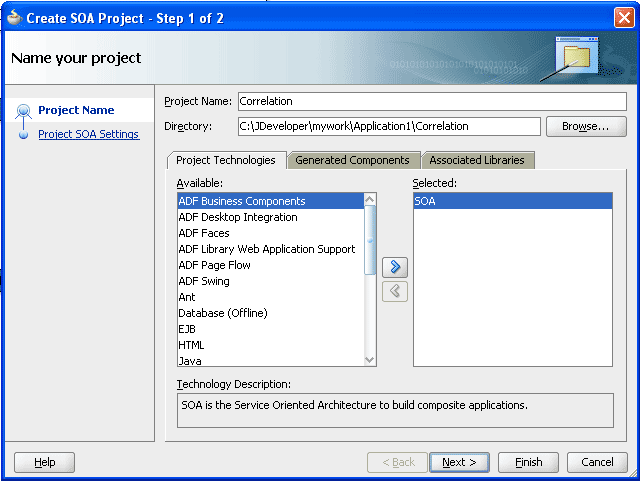Click into the Project Name field
This screenshot has height=481, width=640.
pos(432,101)
